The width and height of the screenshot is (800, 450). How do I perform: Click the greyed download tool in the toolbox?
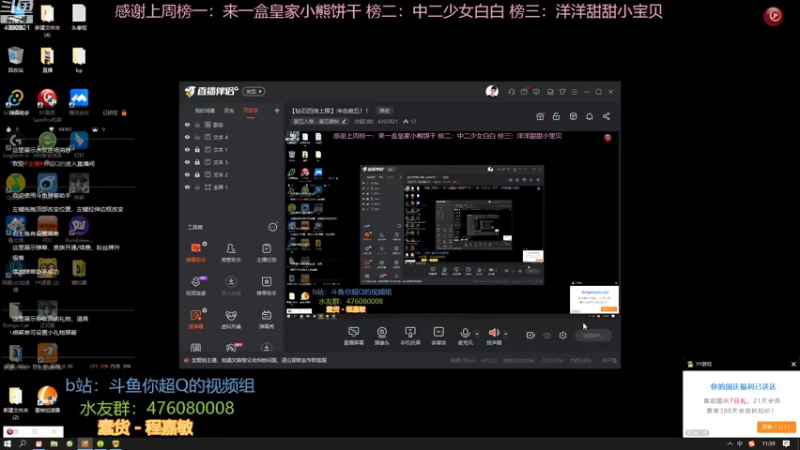tap(231, 285)
